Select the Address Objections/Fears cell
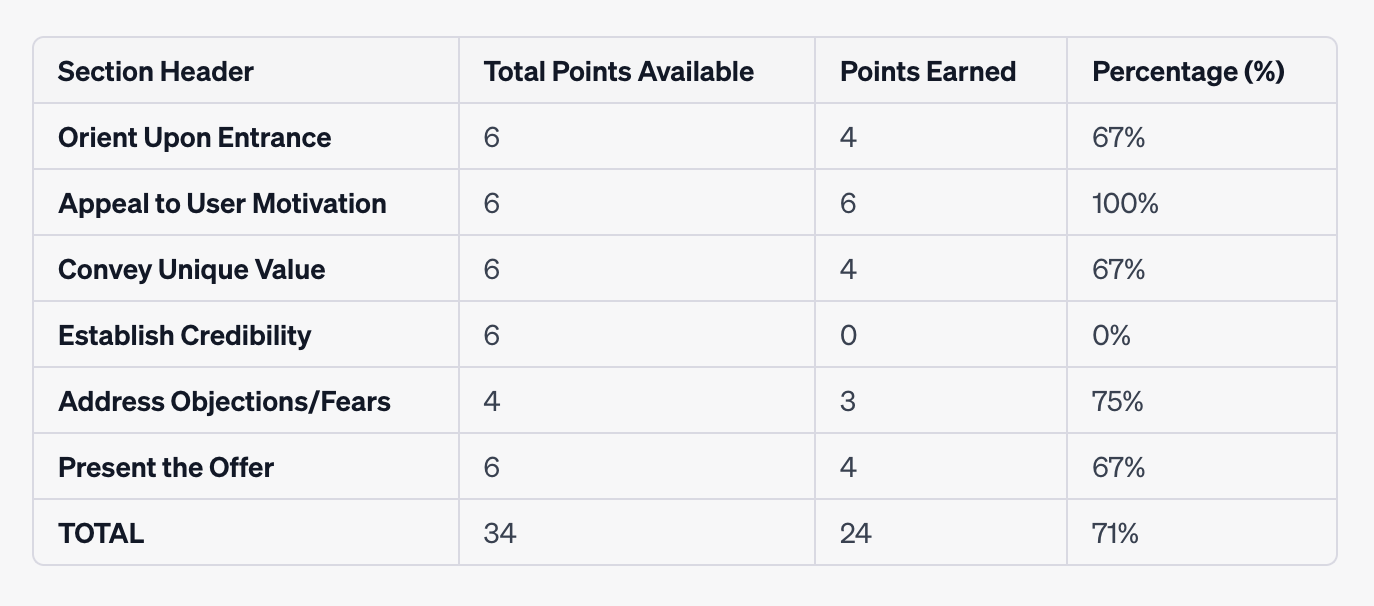This screenshot has width=1374, height=606. [224, 401]
